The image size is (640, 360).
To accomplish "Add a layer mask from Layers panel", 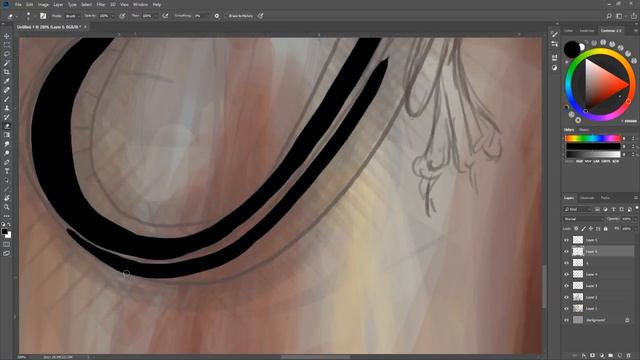I will [x=593, y=356].
